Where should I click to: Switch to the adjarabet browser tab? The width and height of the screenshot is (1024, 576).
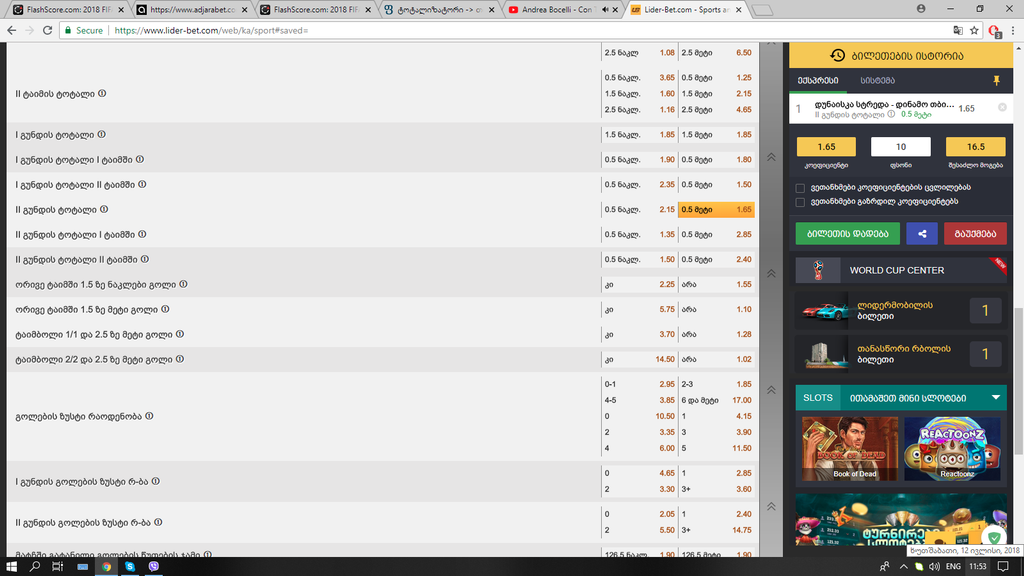pyautogui.click(x=192, y=10)
